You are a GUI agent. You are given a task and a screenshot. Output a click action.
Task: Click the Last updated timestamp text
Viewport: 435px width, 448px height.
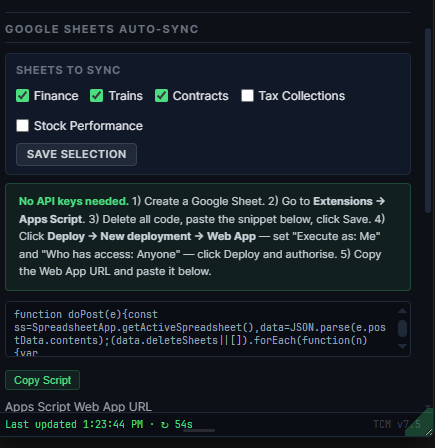coord(74,424)
